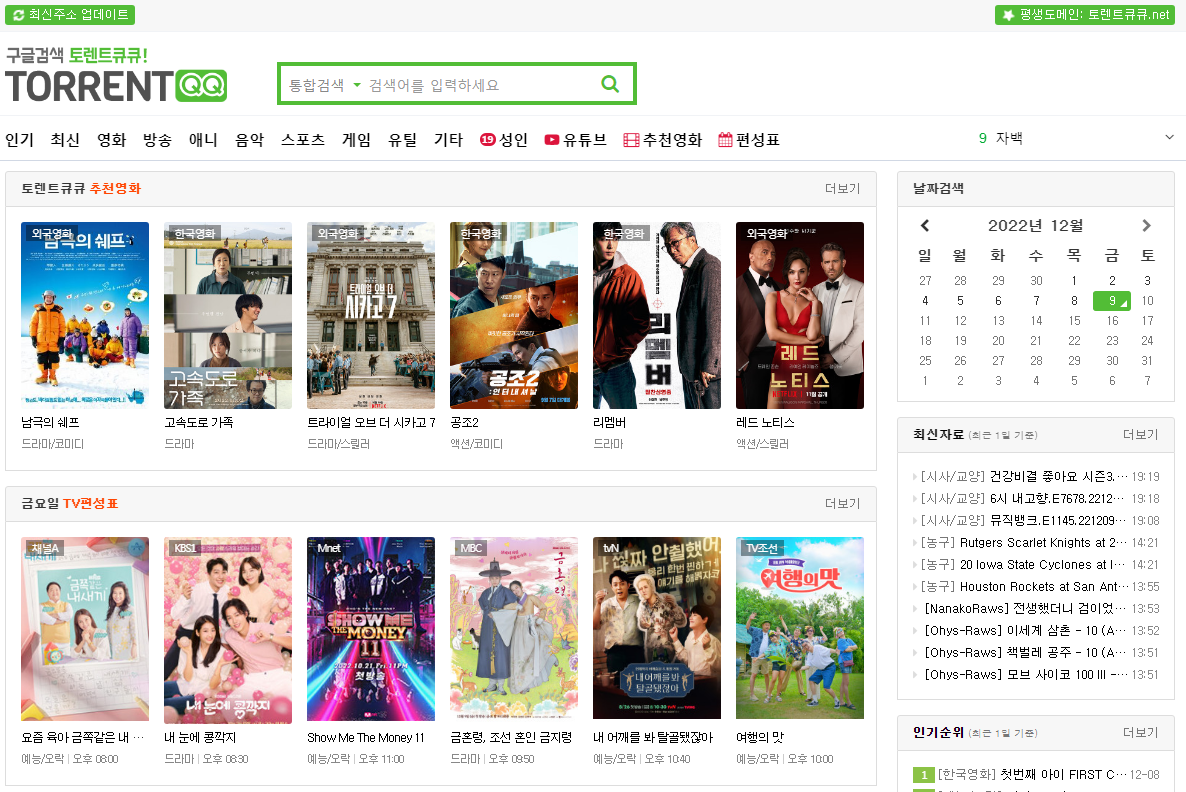Expand the popular search ranking chevron
This screenshot has height=792, width=1186.
(1169, 138)
